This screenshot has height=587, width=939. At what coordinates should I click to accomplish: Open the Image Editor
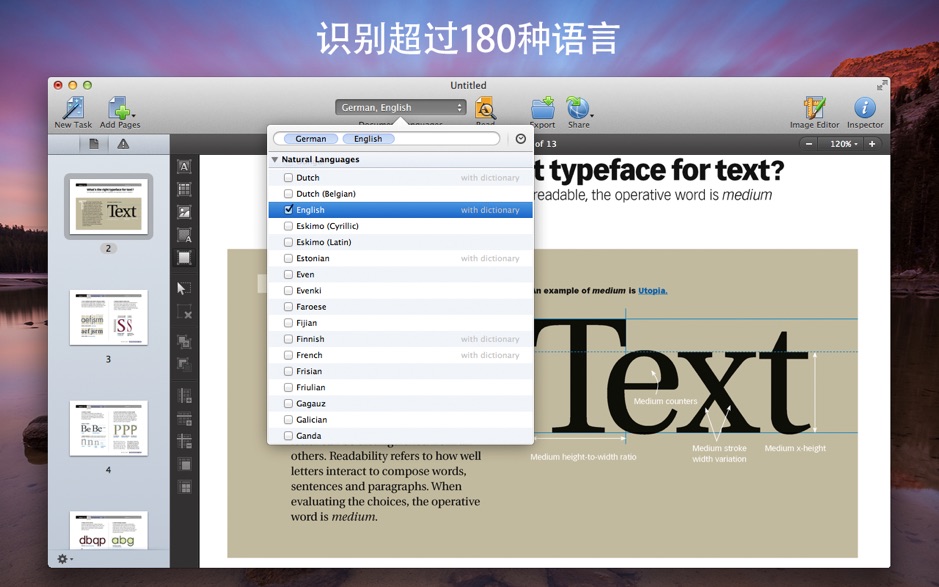click(x=817, y=110)
